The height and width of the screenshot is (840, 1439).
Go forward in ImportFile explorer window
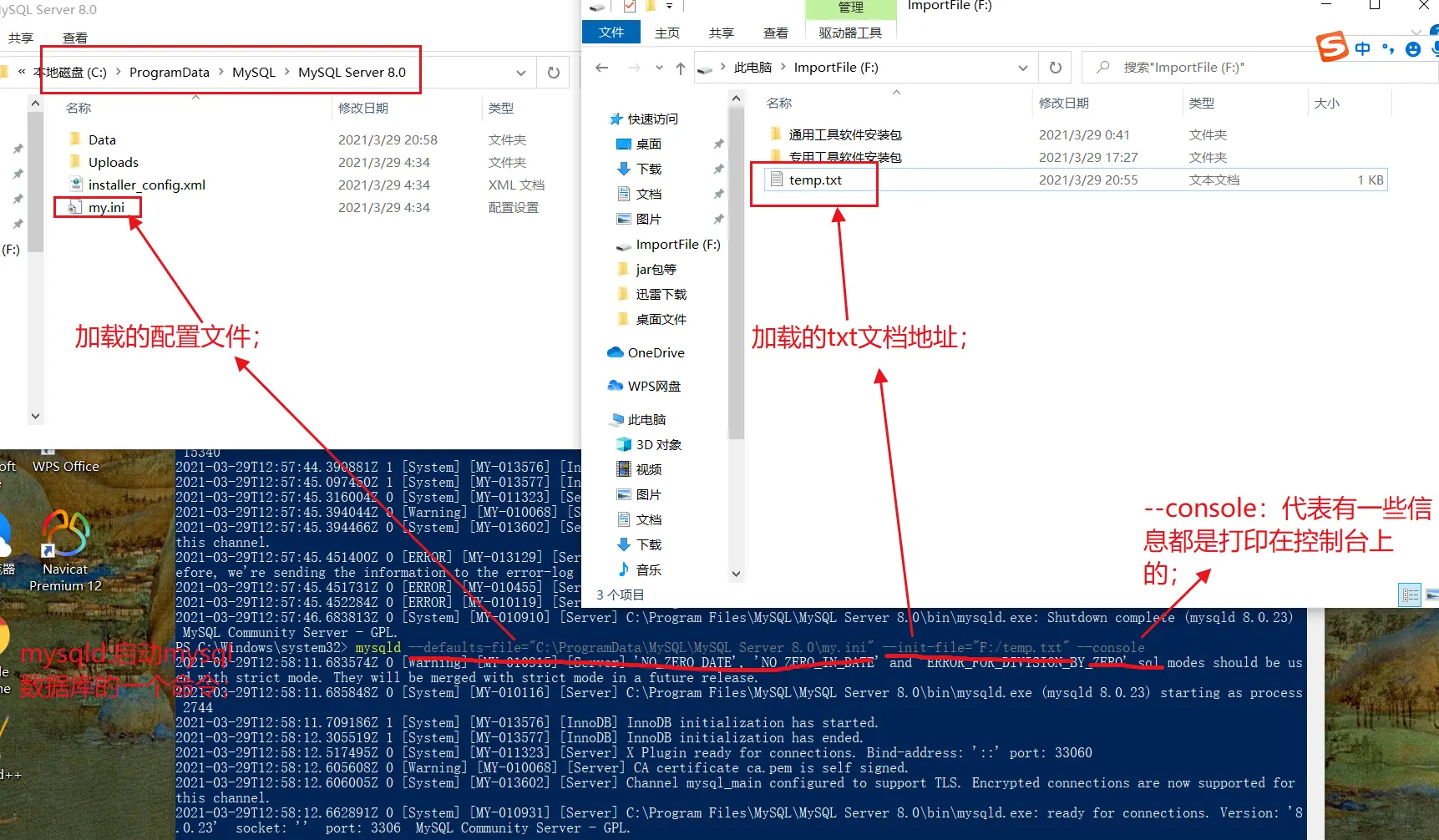(x=634, y=68)
